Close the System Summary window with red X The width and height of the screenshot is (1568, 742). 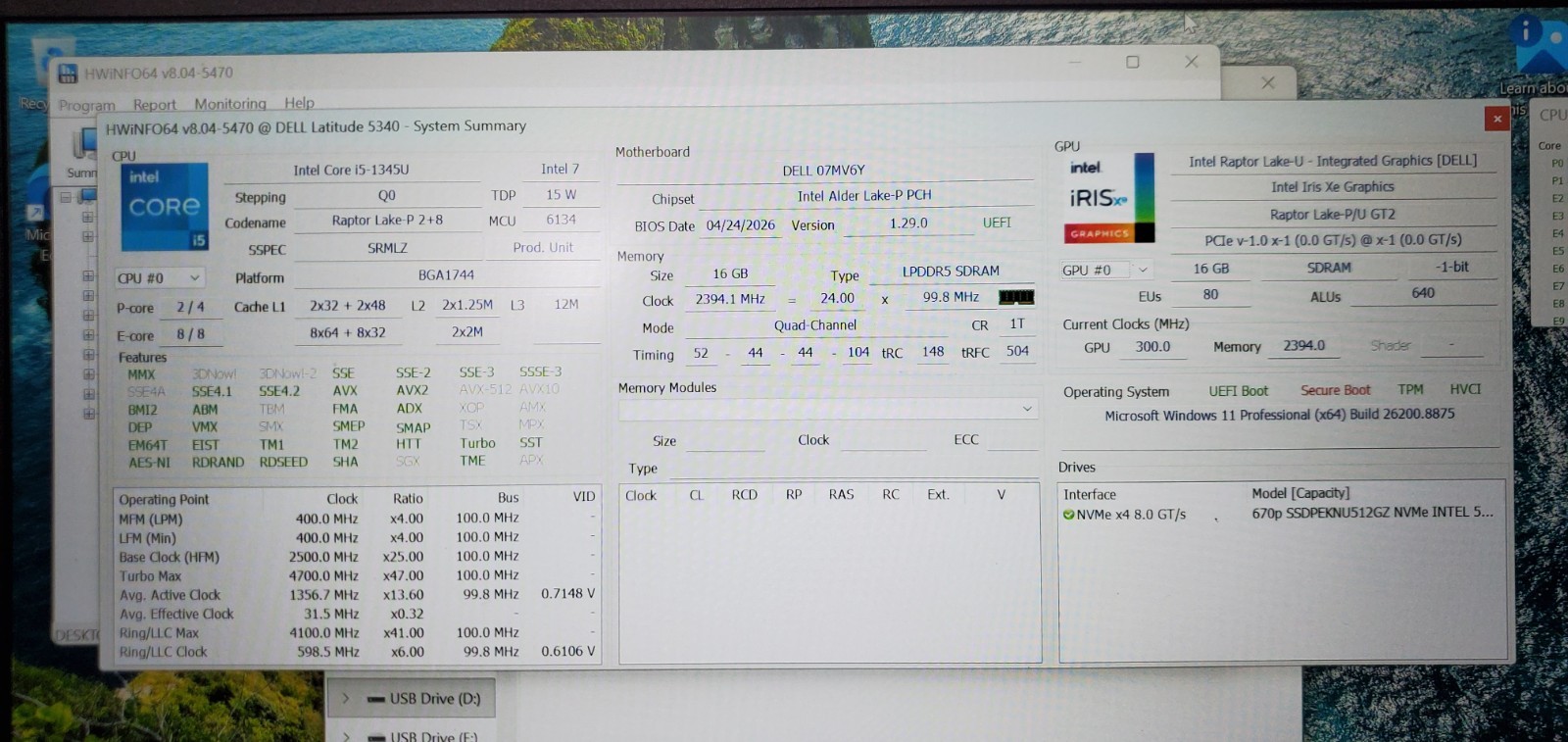[1496, 119]
